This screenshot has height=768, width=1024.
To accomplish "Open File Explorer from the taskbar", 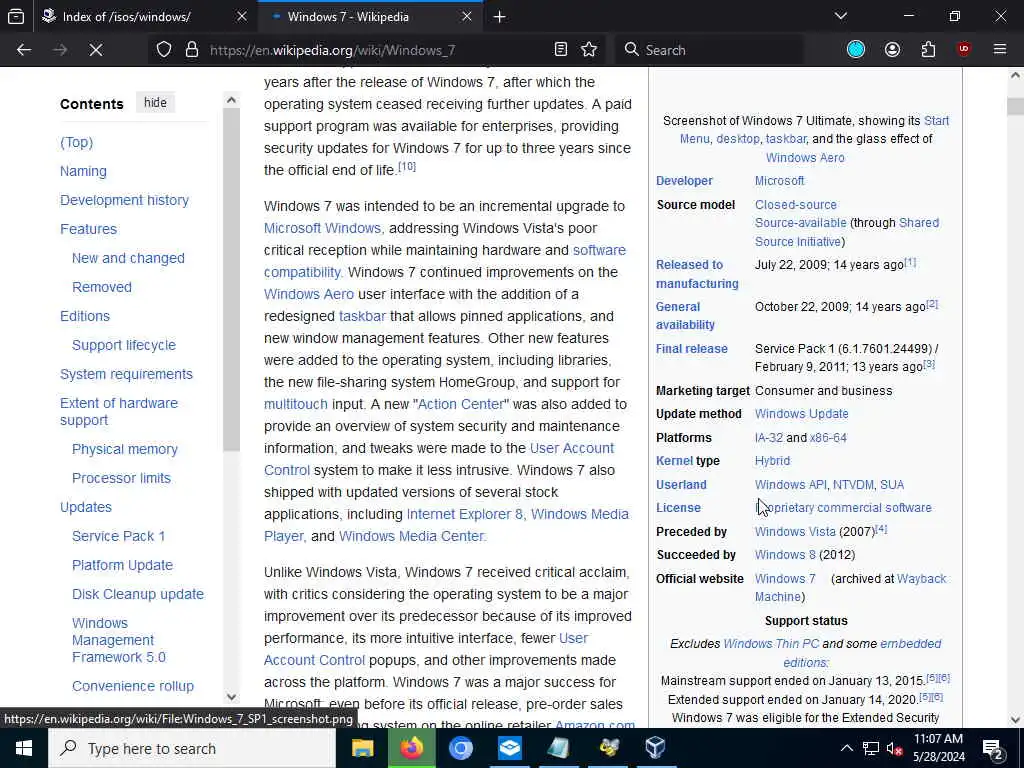I will 362,748.
